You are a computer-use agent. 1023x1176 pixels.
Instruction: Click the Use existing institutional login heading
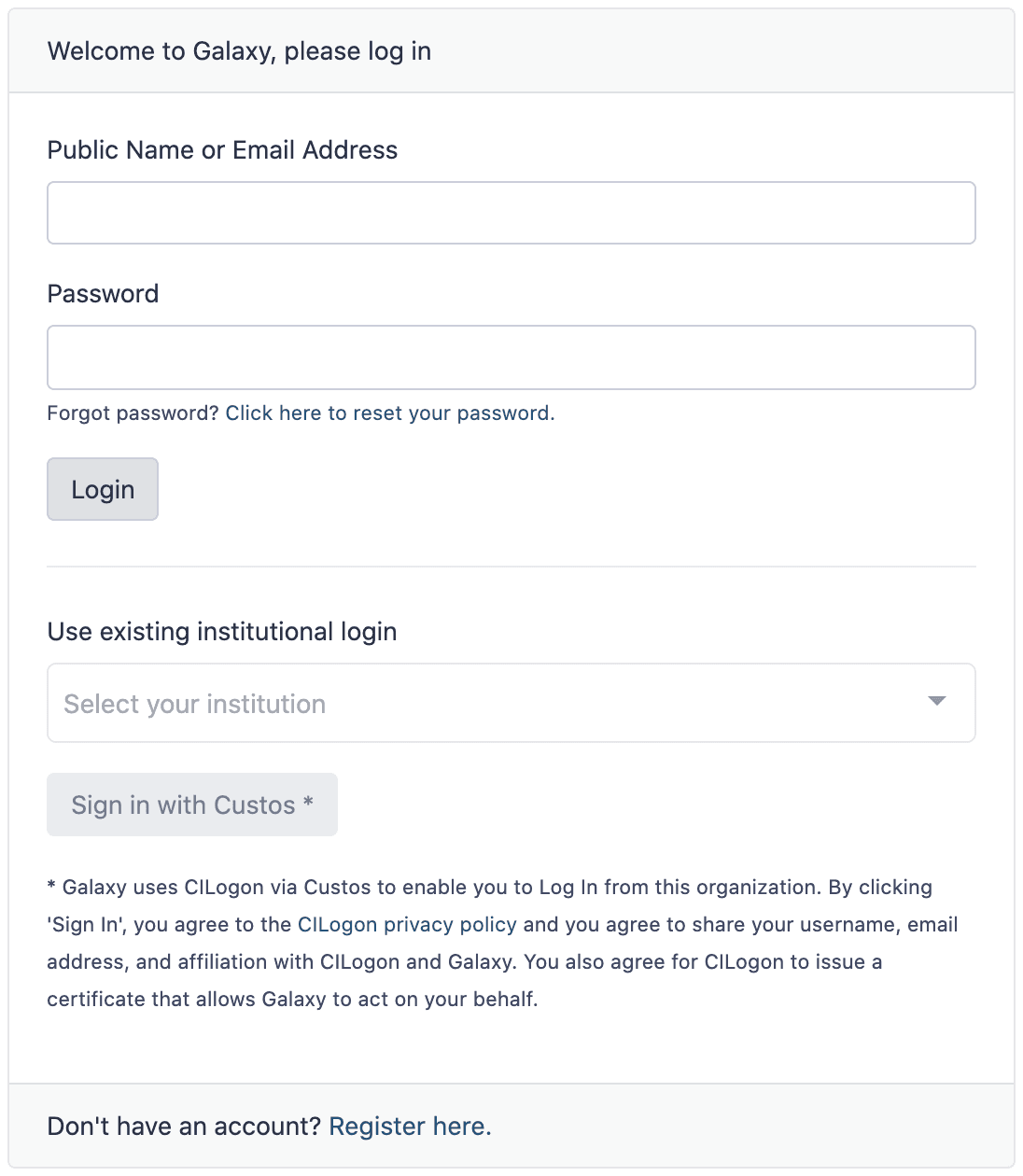tap(222, 631)
